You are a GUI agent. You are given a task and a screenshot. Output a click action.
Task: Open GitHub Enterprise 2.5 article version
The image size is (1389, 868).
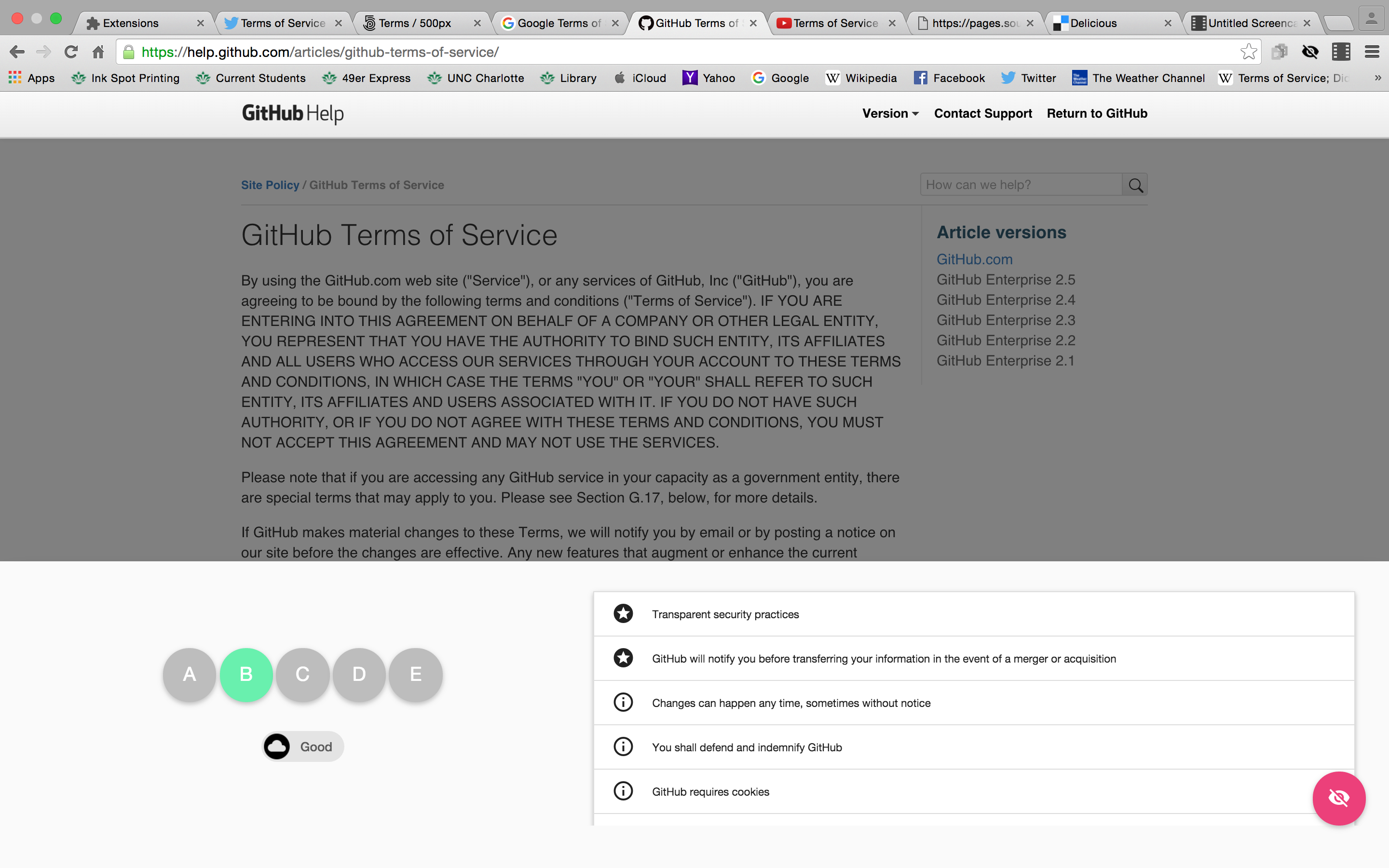click(x=1006, y=280)
